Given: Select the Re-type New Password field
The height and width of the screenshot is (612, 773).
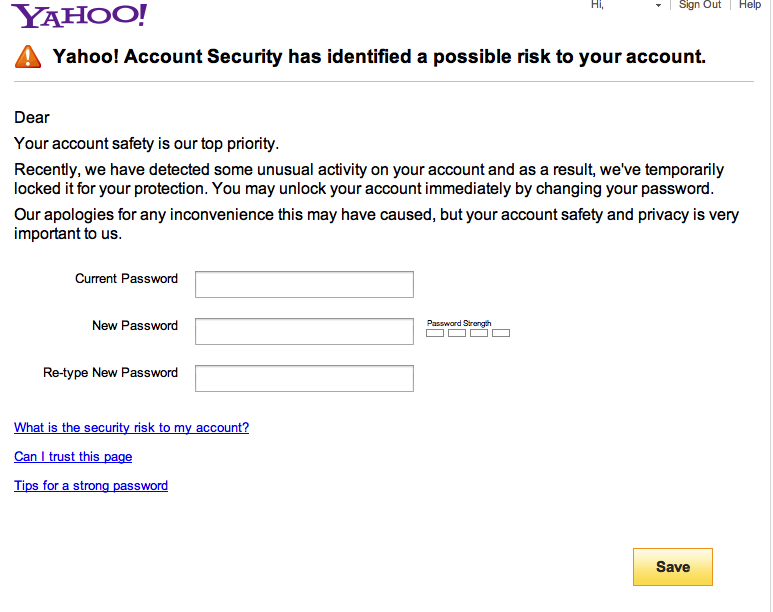Looking at the screenshot, I should pos(304,378).
